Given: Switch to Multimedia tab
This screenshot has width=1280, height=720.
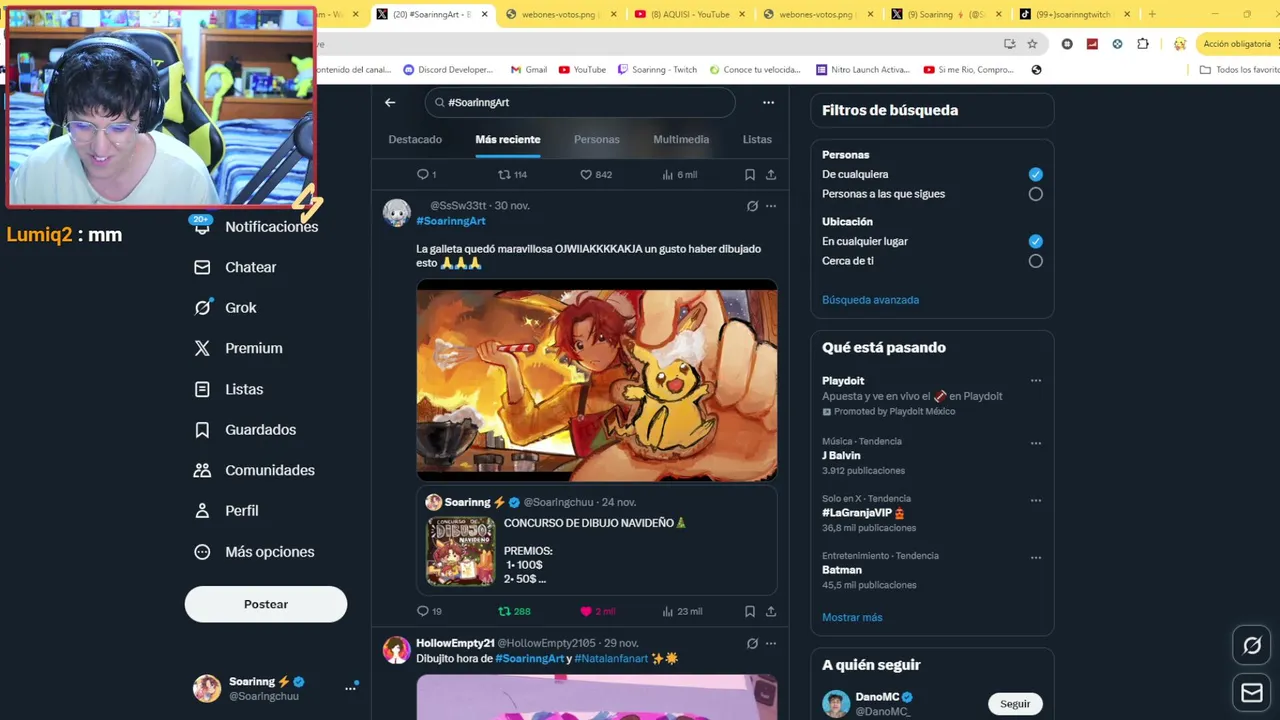Looking at the screenshot, I should click(x=681, y=140).
